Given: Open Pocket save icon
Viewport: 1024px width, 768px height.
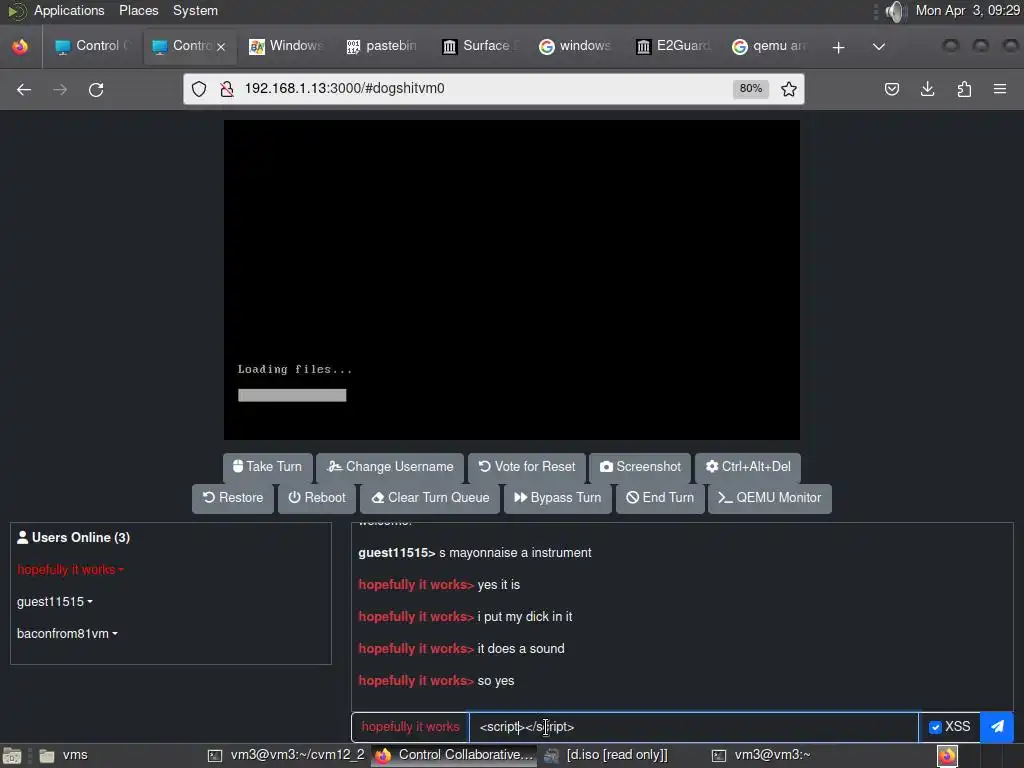Looking at the screenshot, I should coord(891,89).
